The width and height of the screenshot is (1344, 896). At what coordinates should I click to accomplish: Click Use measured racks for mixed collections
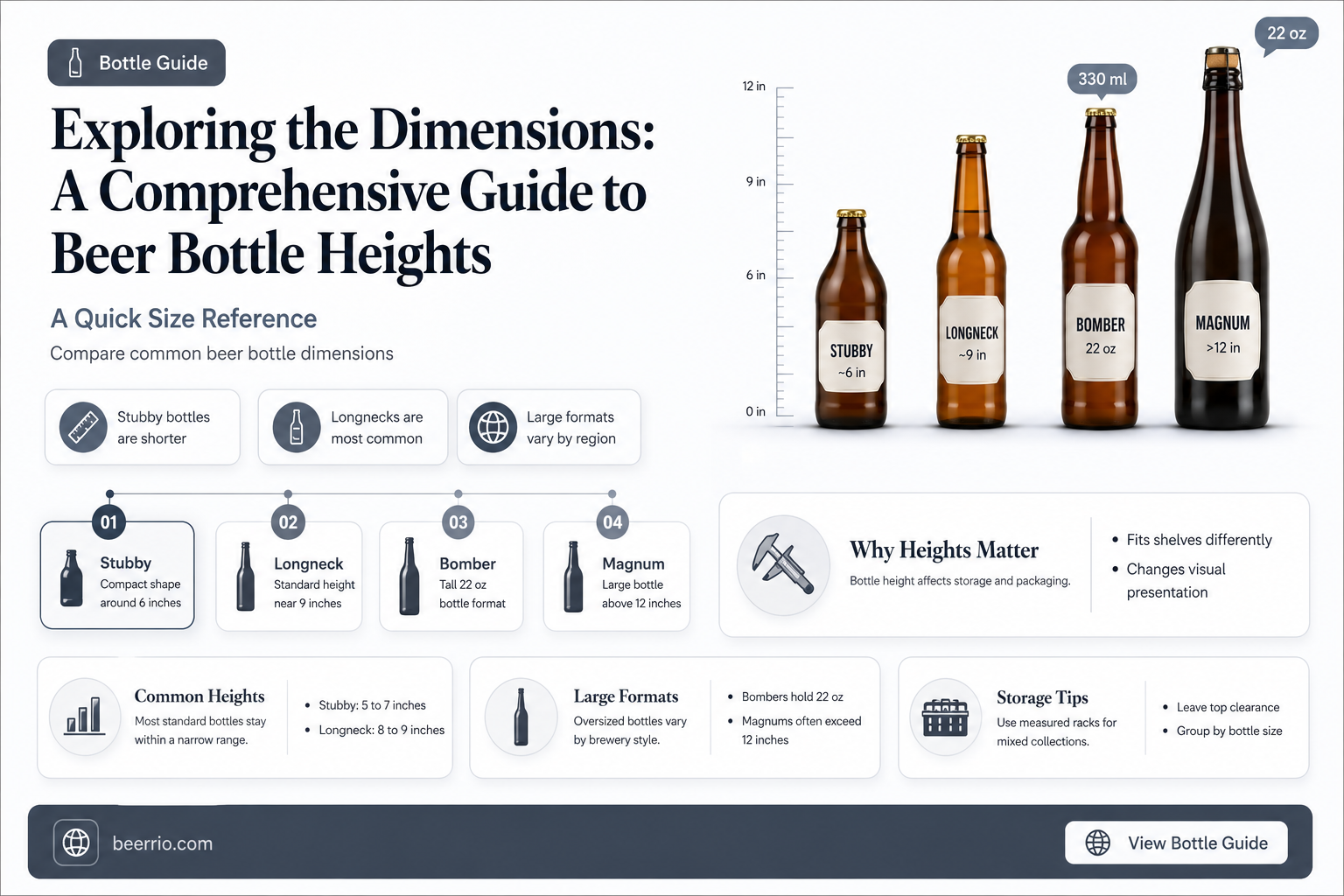(x=1056, y=731)
